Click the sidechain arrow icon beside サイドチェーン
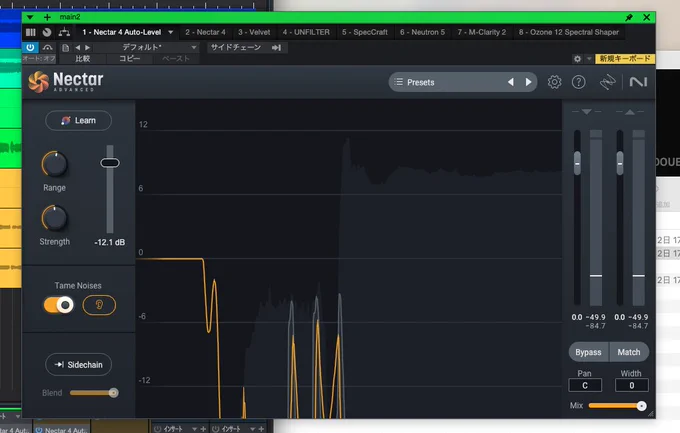 coord(276,47)
